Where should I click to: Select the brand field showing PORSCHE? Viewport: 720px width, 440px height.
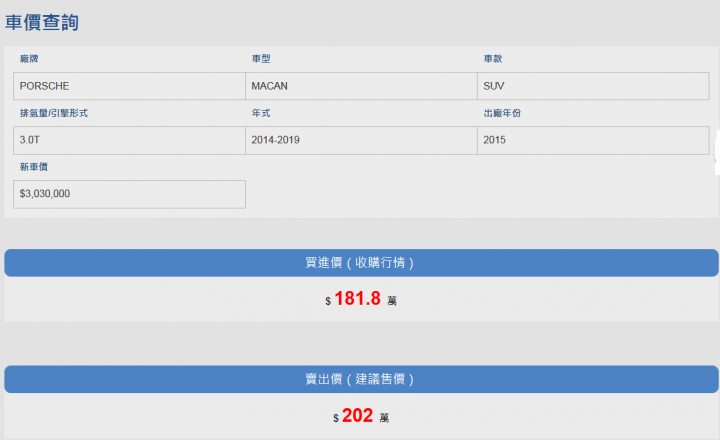pyautogui.click(x=129, y=86)
